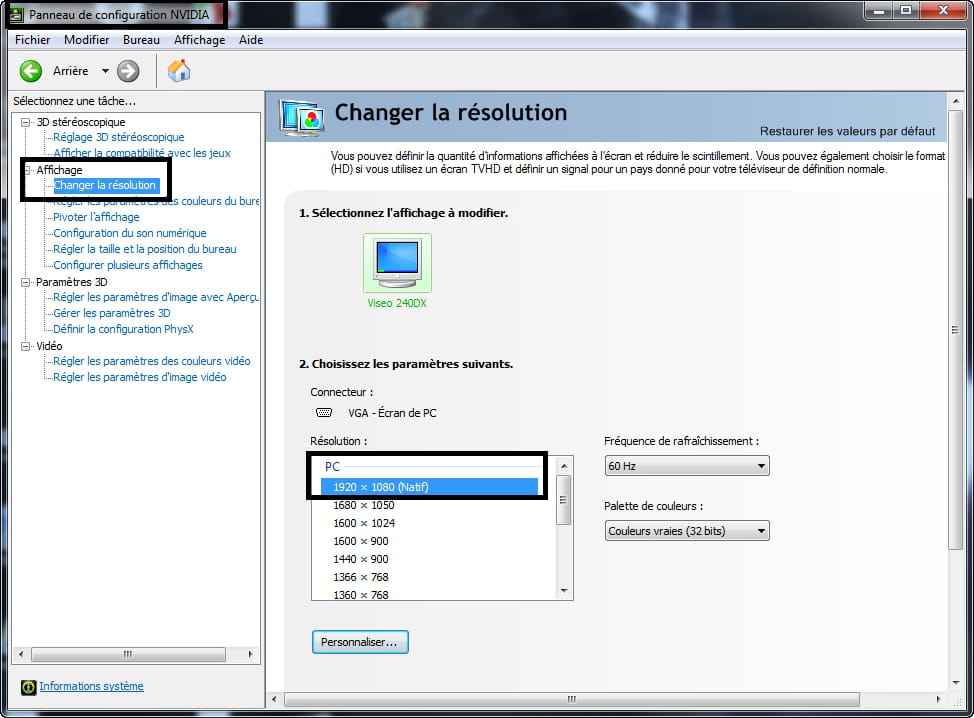974x718 pixels.
Task: Click the NVIDIA system information icon
Action: point(29,687)
